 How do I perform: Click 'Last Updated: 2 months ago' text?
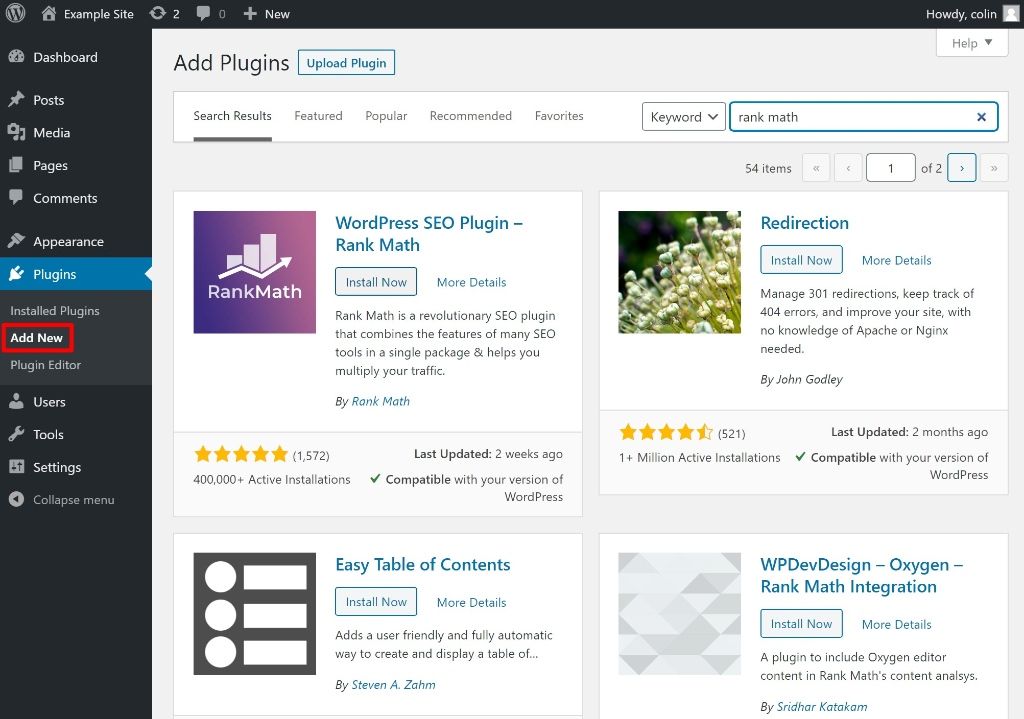pyautogui.click(x=909, y=432)
